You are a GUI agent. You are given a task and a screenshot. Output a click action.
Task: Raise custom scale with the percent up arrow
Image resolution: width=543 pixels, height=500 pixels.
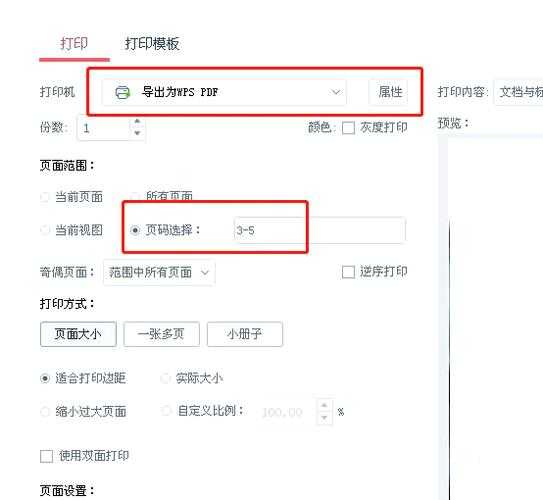pyautogui.click(x=324, y=405)
